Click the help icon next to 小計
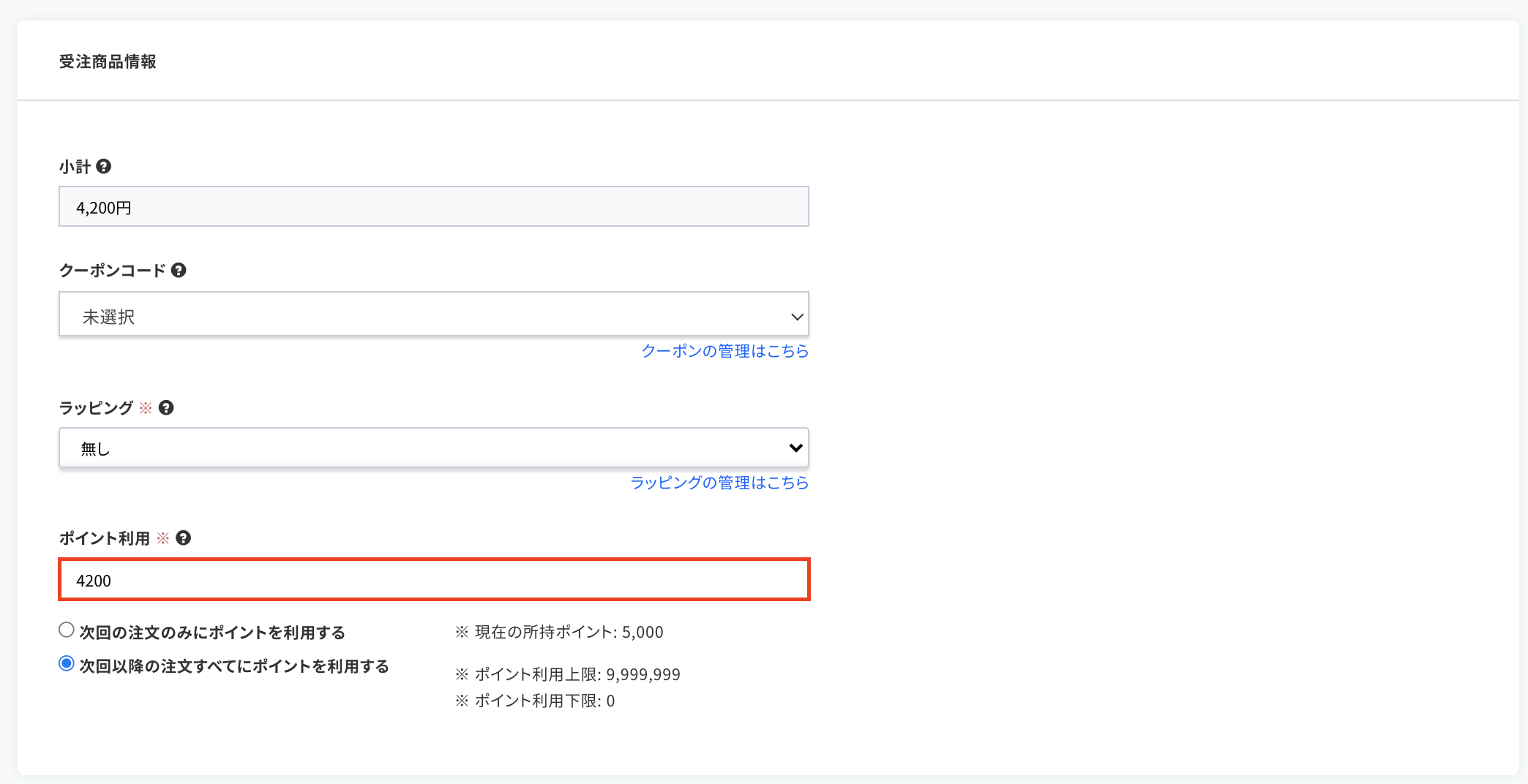 (x=104, y=167)
